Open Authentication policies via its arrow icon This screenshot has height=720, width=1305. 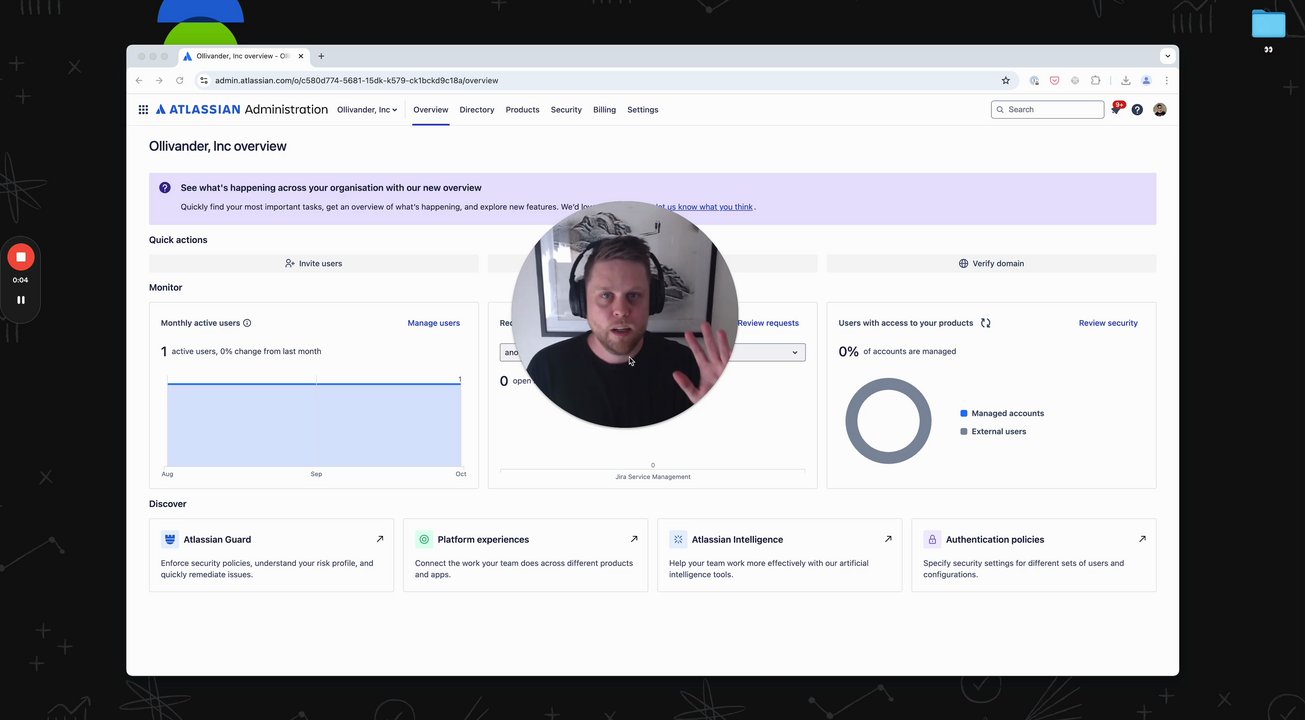coord(1142,539)
